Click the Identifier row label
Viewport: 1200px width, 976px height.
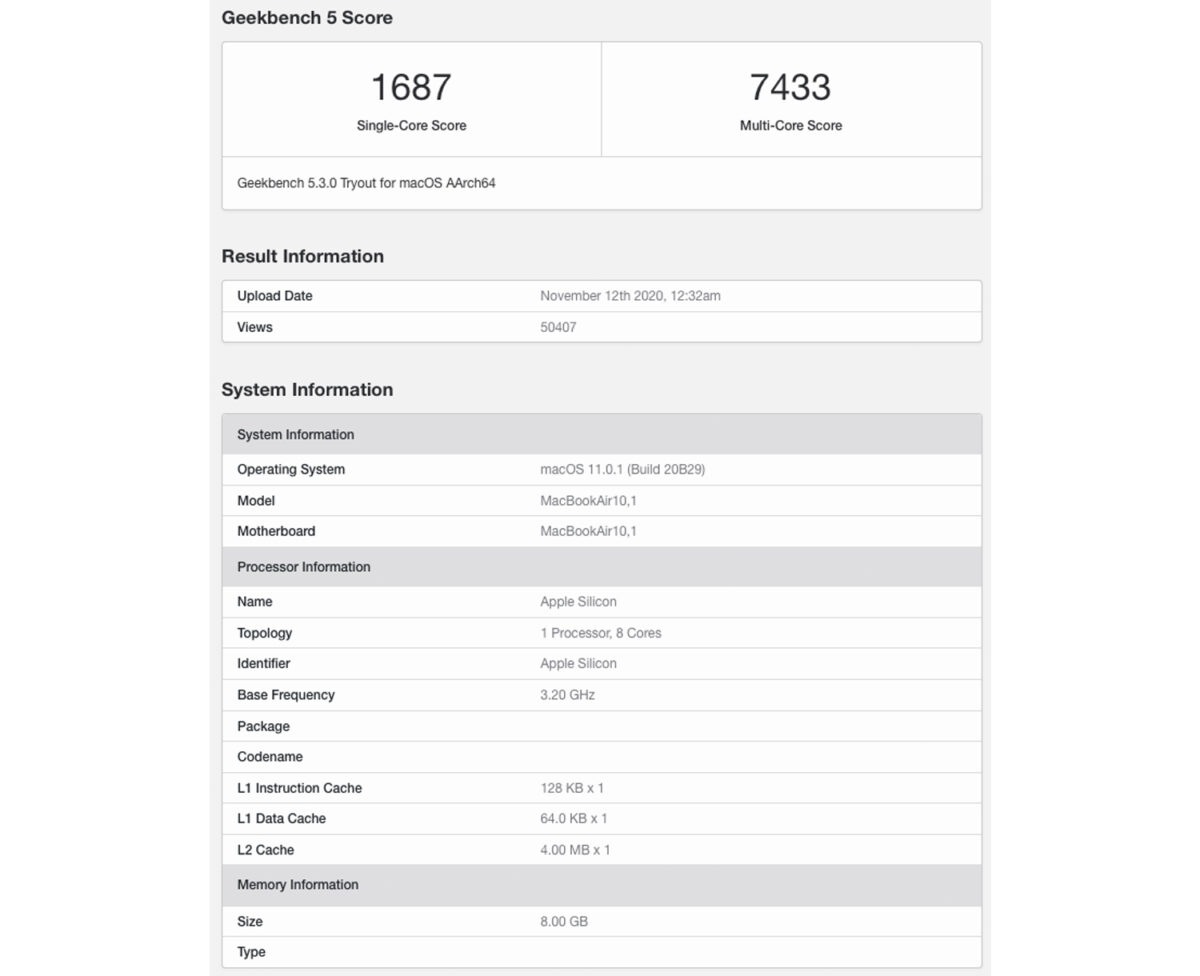(x=264, y=664)
